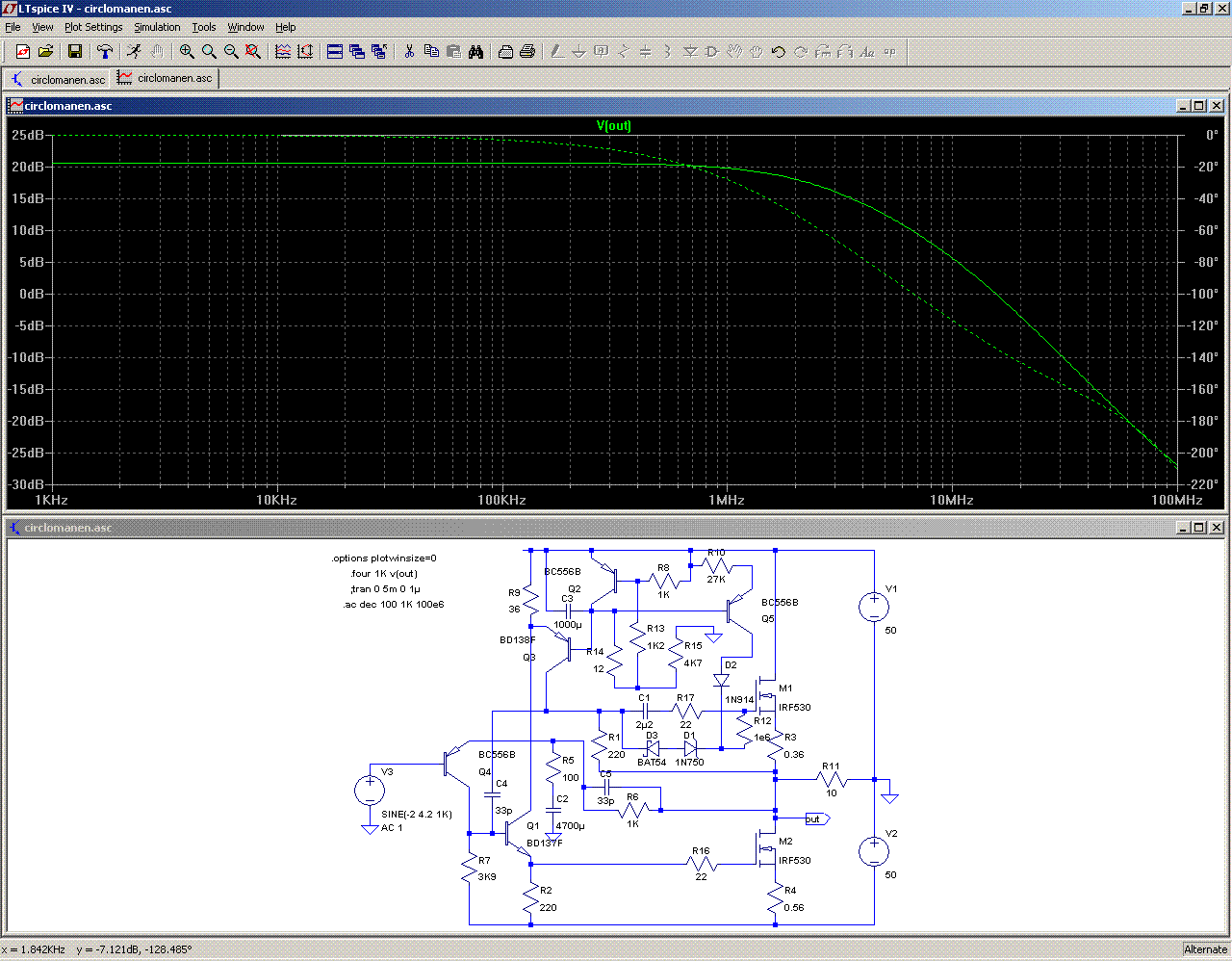Click the '.ac dec 100 1K 100e6' directive
The height and width of the screenshot is (961, 1232).
pos(393,605)
